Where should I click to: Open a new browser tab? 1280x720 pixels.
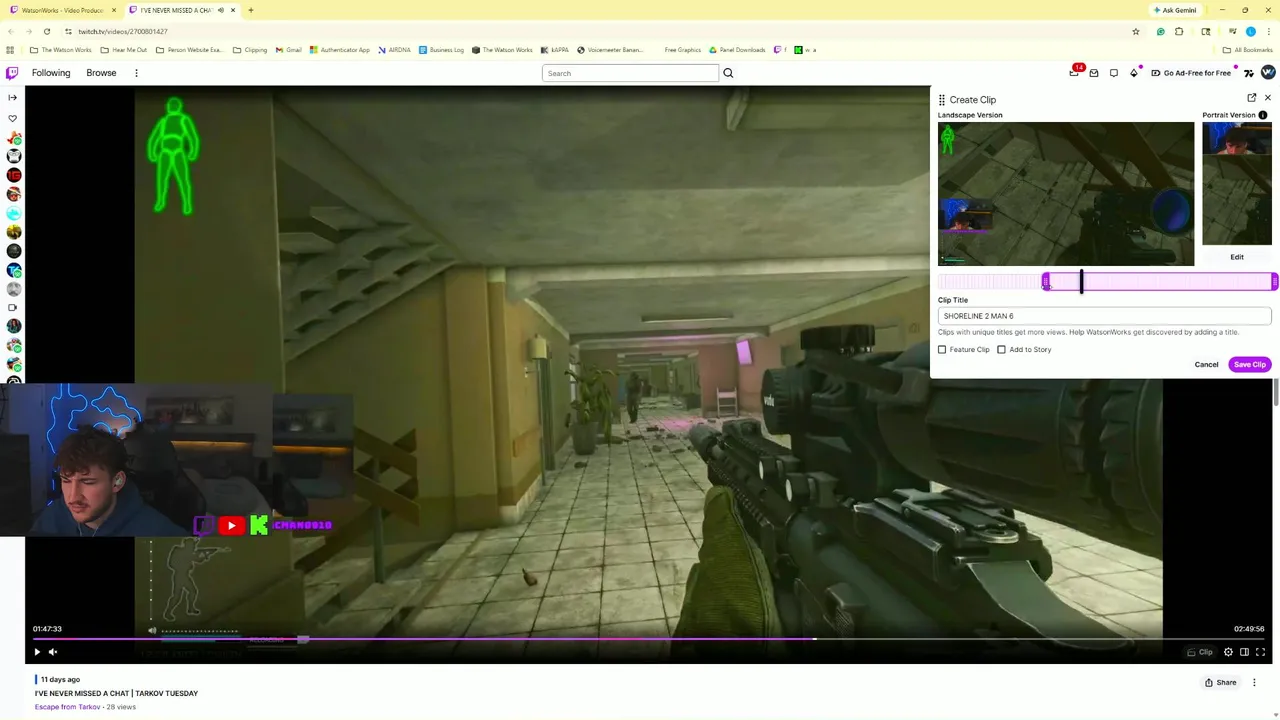click(251, 10)
